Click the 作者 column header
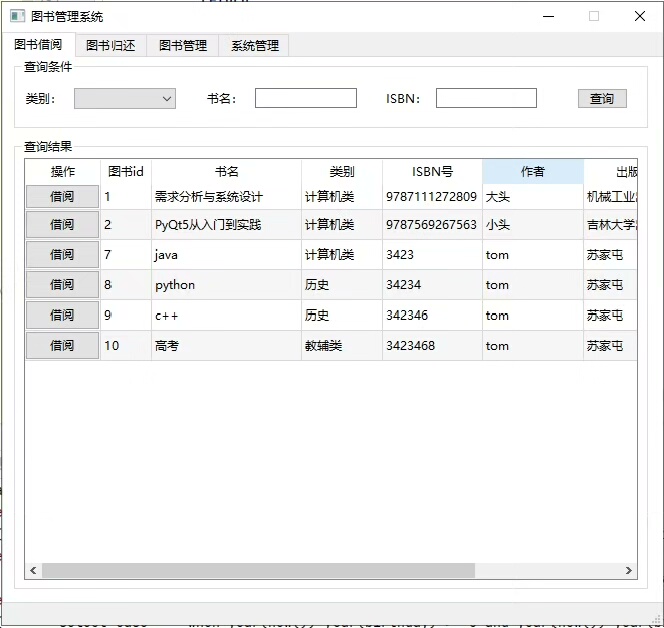This screenshot has width=664, height=628. (532, 171)
